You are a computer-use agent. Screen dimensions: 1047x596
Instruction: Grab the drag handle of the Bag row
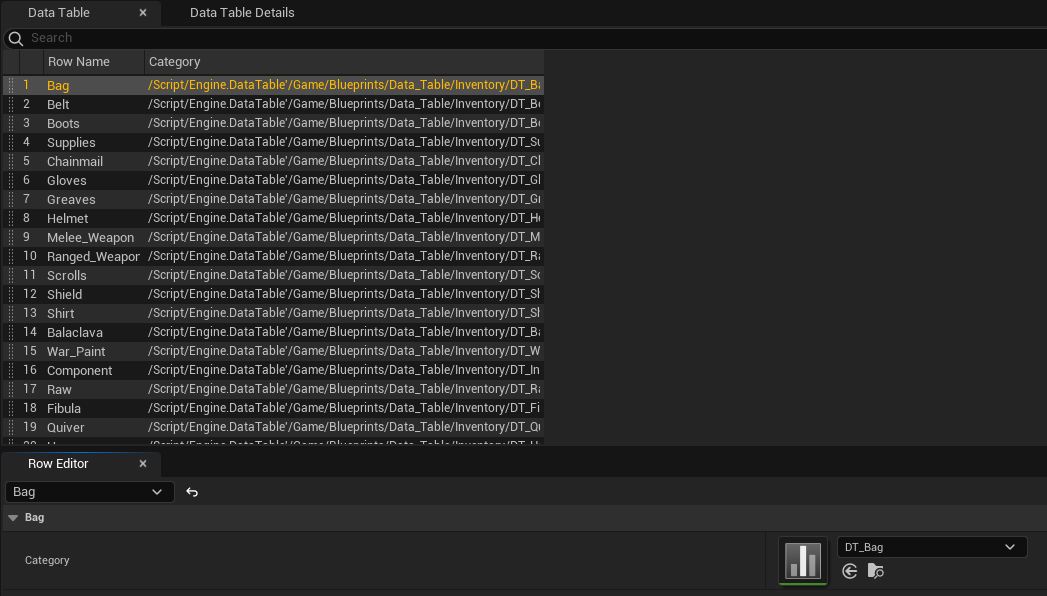11,85
